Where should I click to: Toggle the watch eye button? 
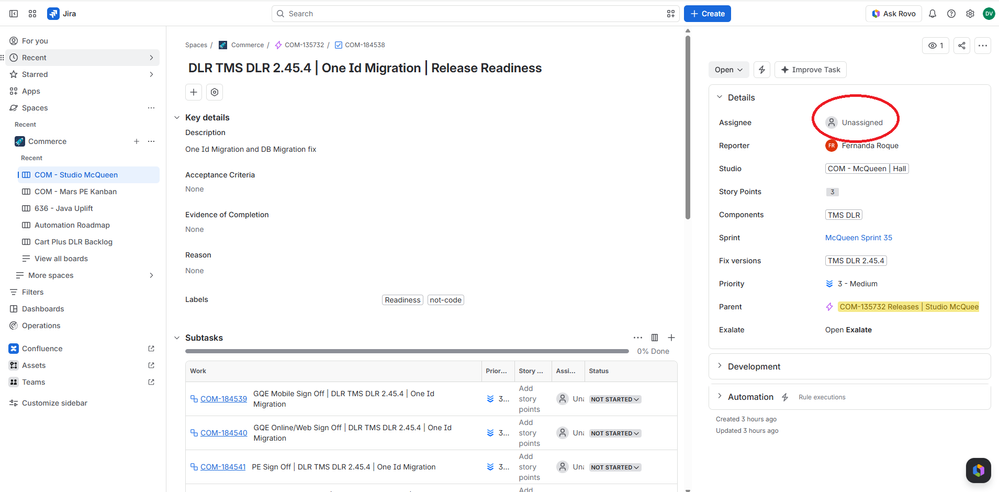click(x=936, y=45)
